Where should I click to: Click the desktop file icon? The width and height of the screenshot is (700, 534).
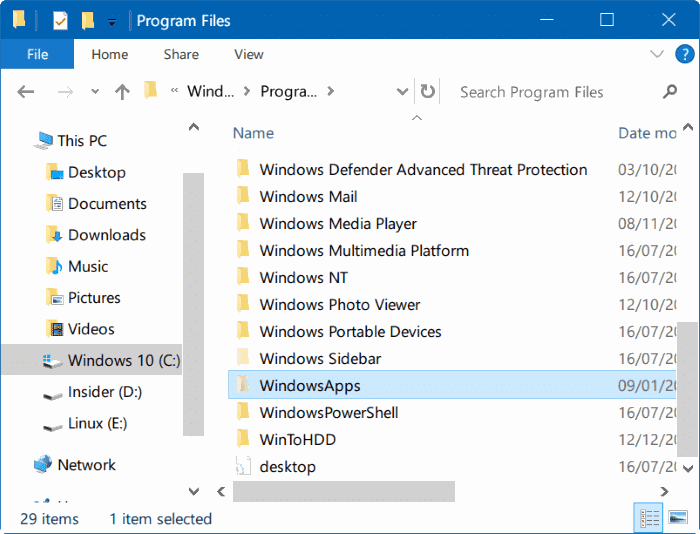coord(243,466)
